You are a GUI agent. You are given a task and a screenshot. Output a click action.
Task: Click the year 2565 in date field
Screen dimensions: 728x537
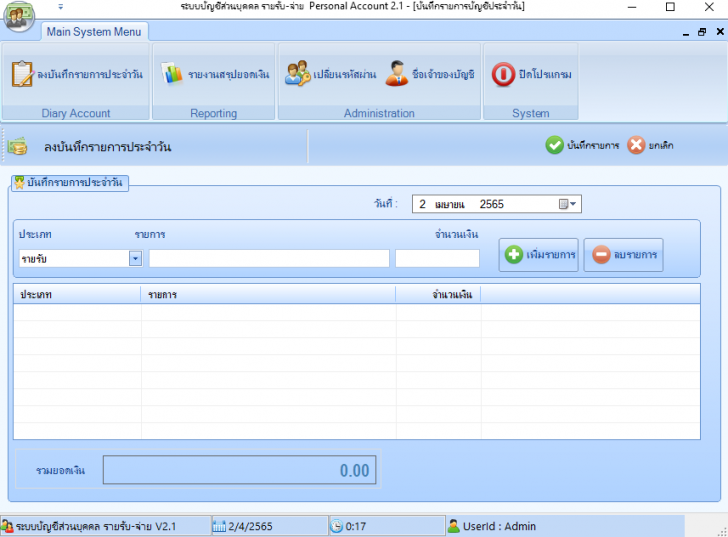point(492,204)
